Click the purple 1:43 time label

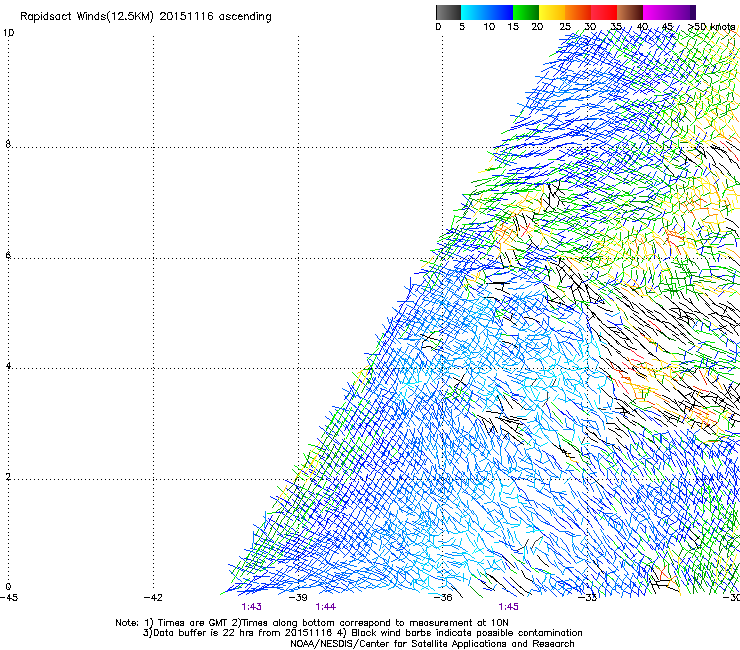click(x=252, y=607)
